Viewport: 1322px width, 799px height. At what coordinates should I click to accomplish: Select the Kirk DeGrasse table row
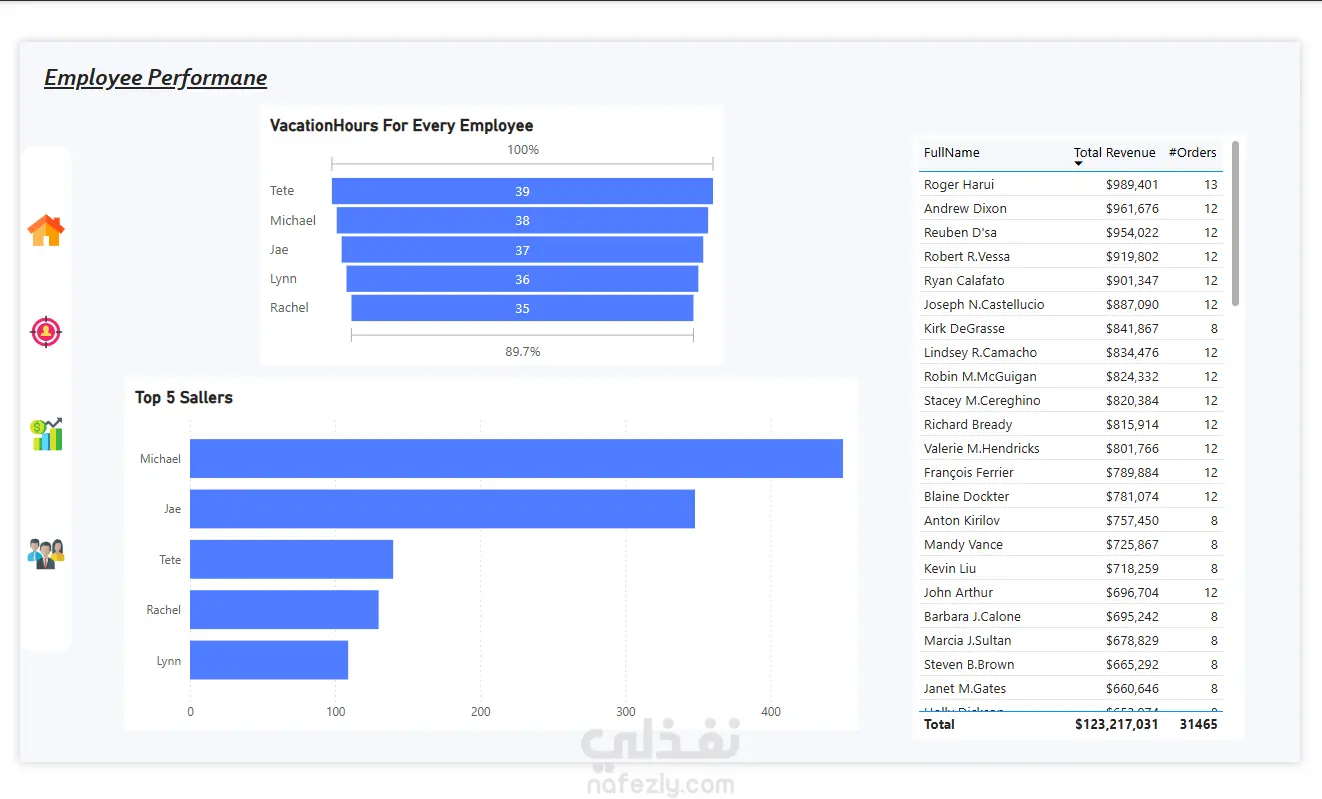click(x=1071, y=328)
